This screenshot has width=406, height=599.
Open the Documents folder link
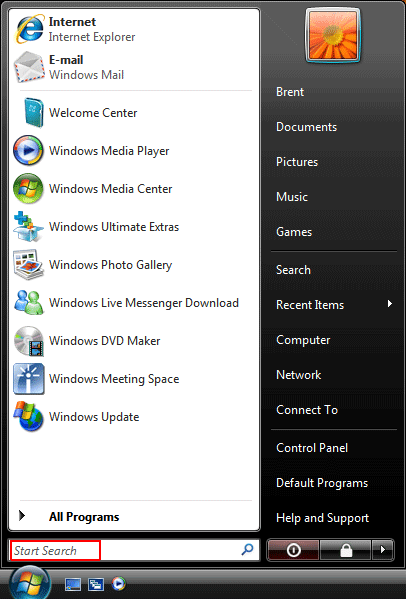[x=306, y=127]
